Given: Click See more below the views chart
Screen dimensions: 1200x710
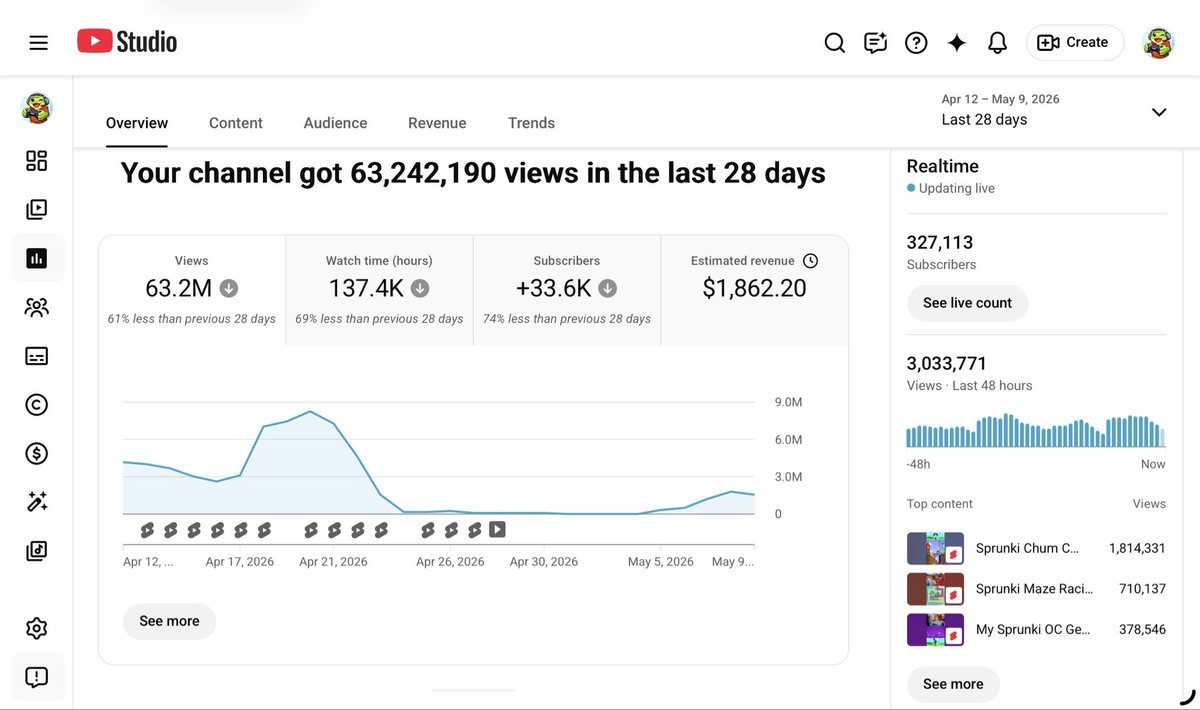Looking at the screenshot, I should click(x=169, y=621).
